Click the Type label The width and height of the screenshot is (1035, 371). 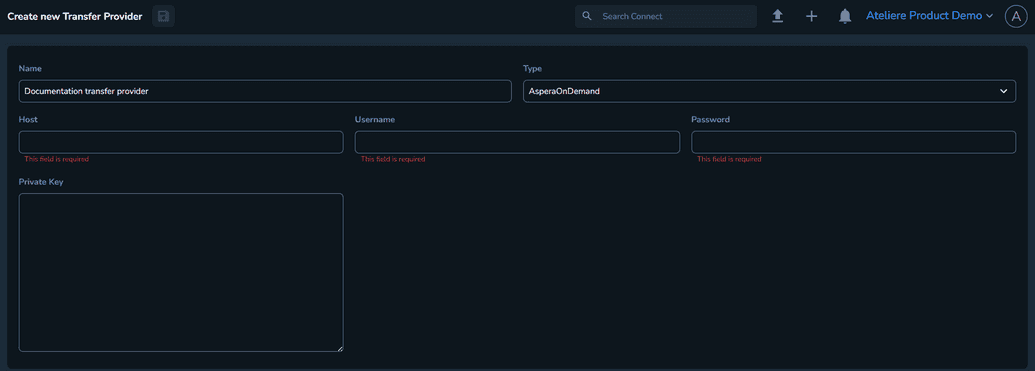pyautogui.click(x=533, y=68)
